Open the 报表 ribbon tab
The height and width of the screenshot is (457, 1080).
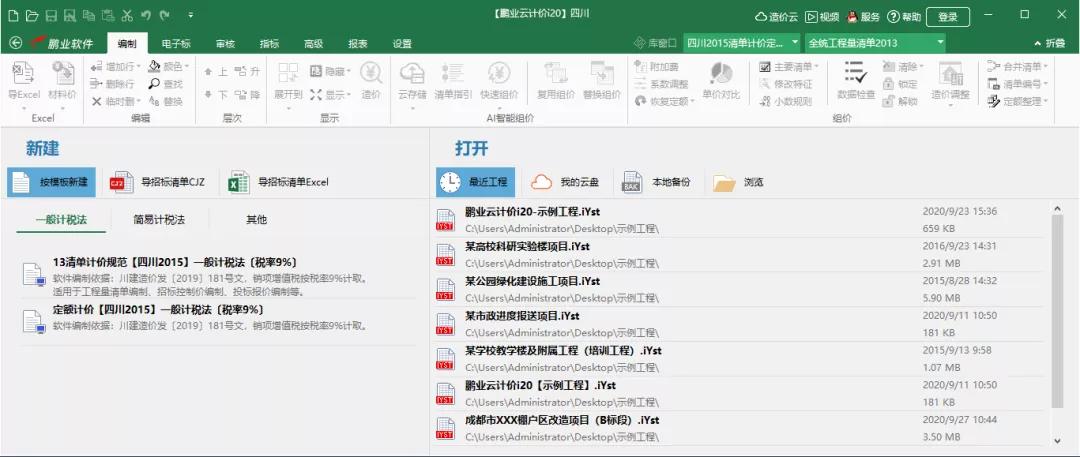coord(357,43)
